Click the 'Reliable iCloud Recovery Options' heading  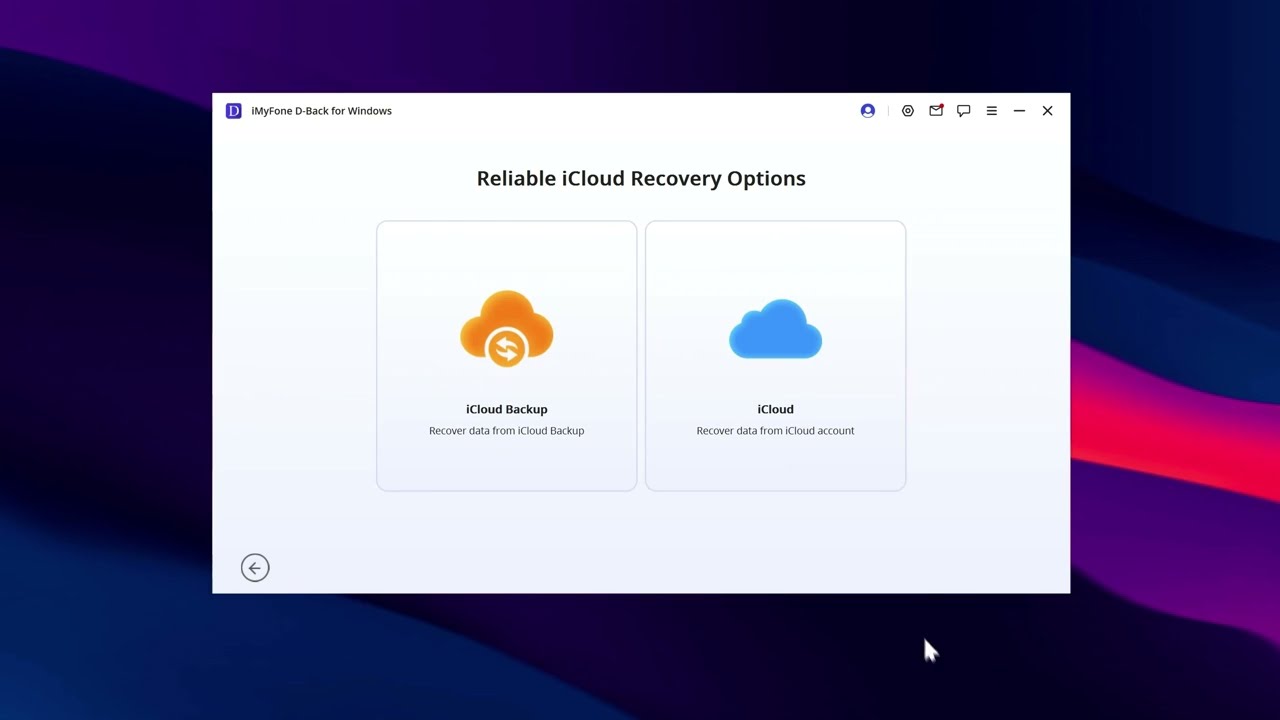tap(641, 178)
